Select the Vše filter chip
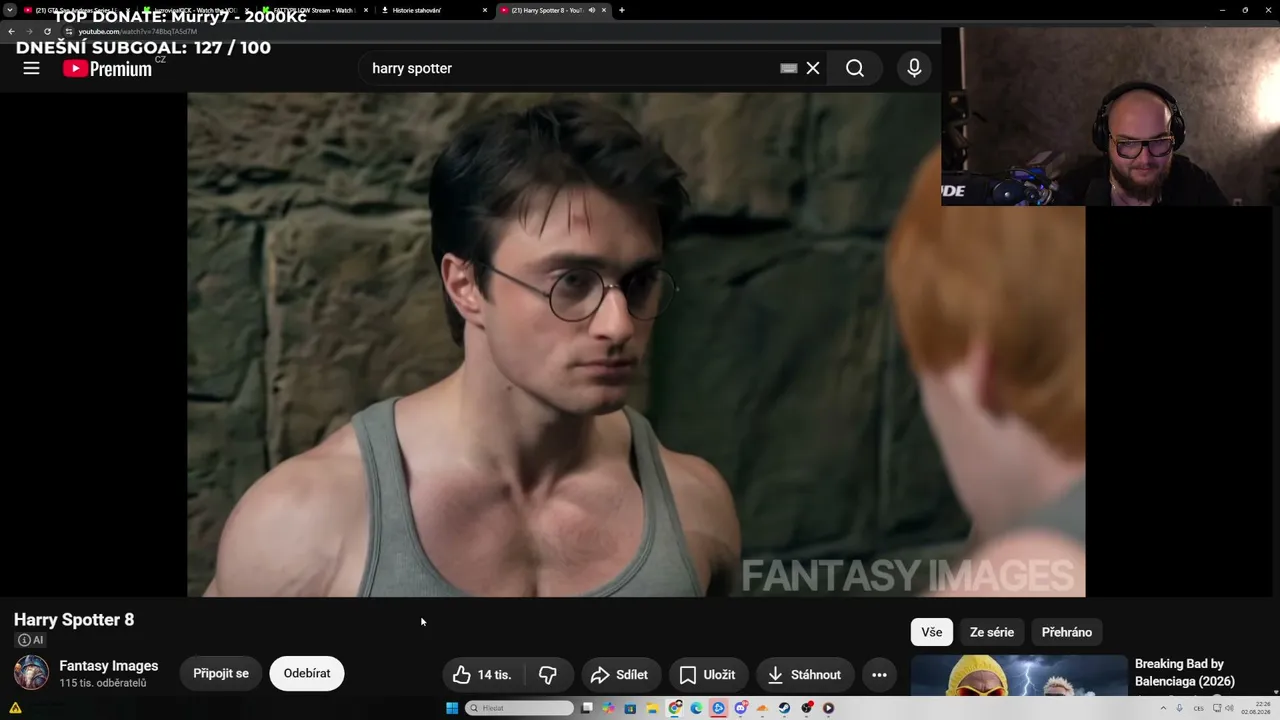The image size is (1280, 720). (x=932, y=632)
